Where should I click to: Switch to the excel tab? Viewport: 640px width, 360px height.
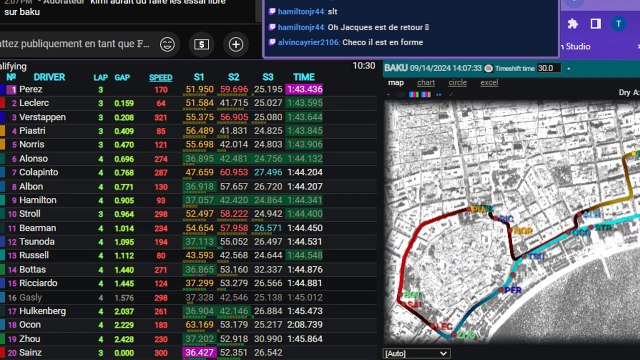[x=489, y=82]
